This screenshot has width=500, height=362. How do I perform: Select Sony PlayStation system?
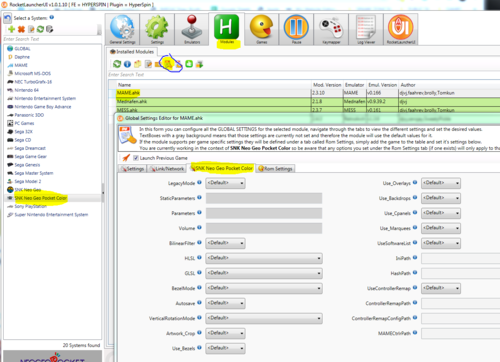30,206
